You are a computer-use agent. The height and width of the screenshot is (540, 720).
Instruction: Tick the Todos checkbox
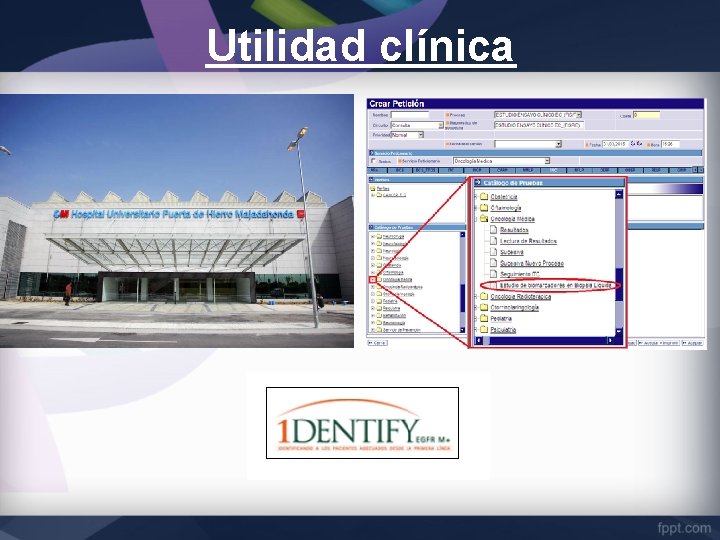pos(373,161)
